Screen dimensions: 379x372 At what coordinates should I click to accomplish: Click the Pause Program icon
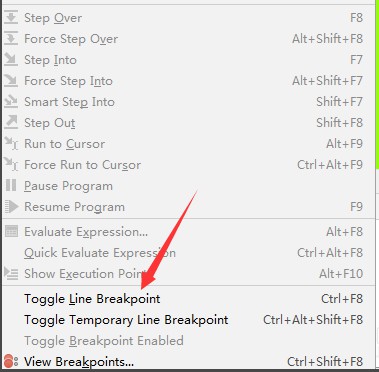(11, 186)
